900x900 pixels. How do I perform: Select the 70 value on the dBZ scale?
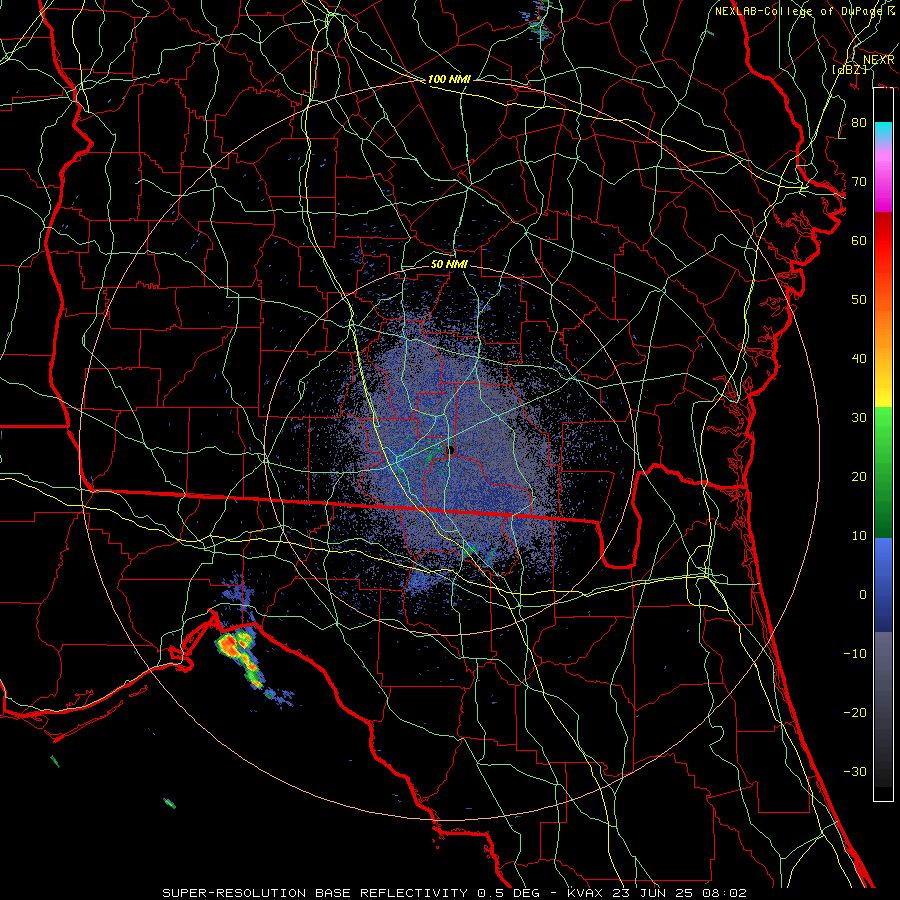coord(859,181)
